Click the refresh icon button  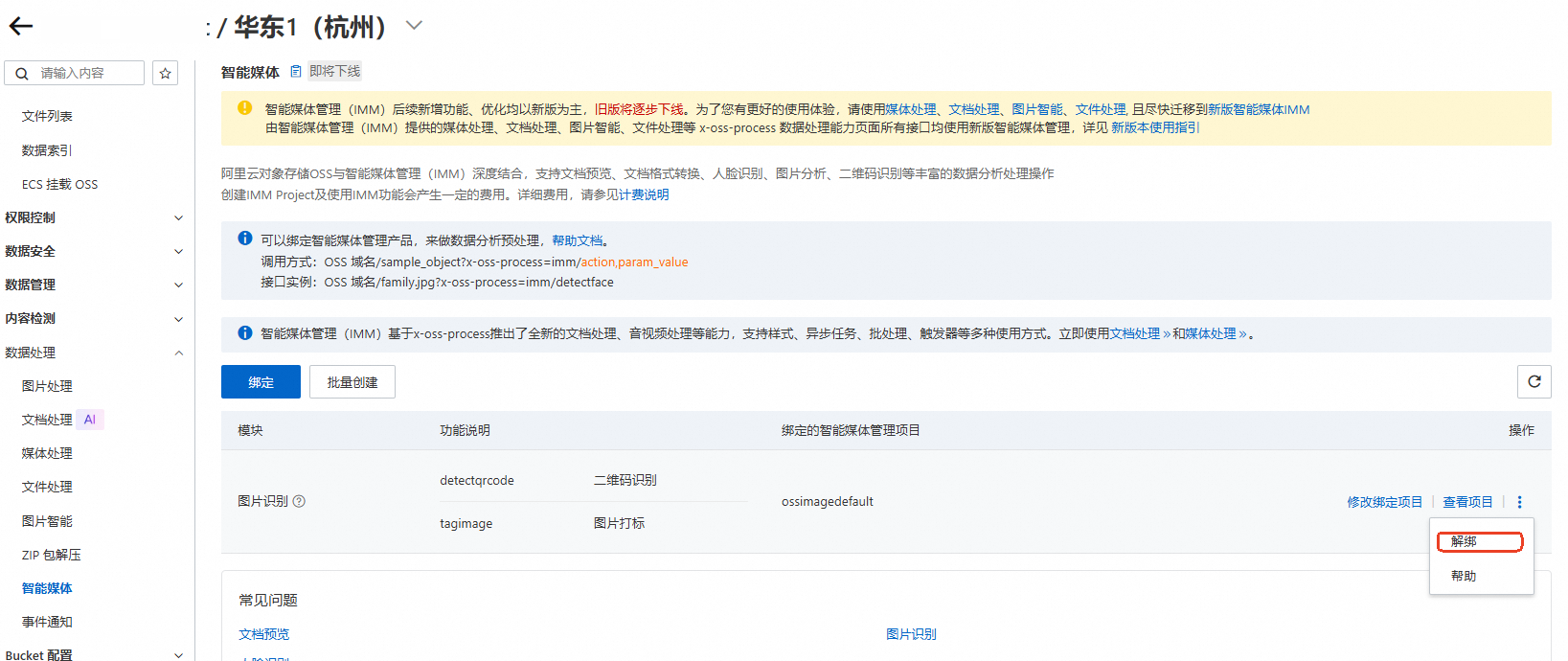tap(1534, 381)
